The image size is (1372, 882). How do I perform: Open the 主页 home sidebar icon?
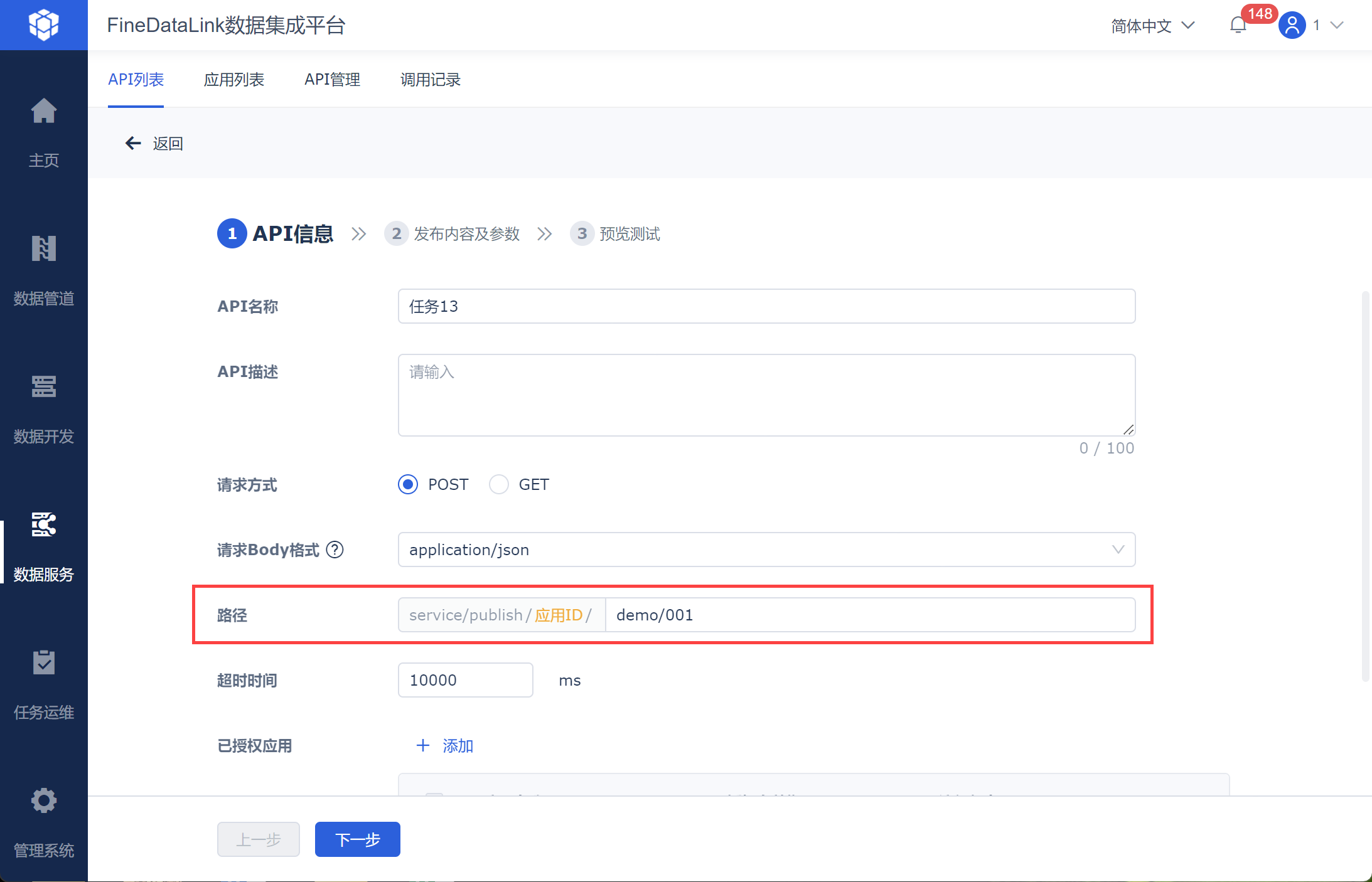(43, 112)
